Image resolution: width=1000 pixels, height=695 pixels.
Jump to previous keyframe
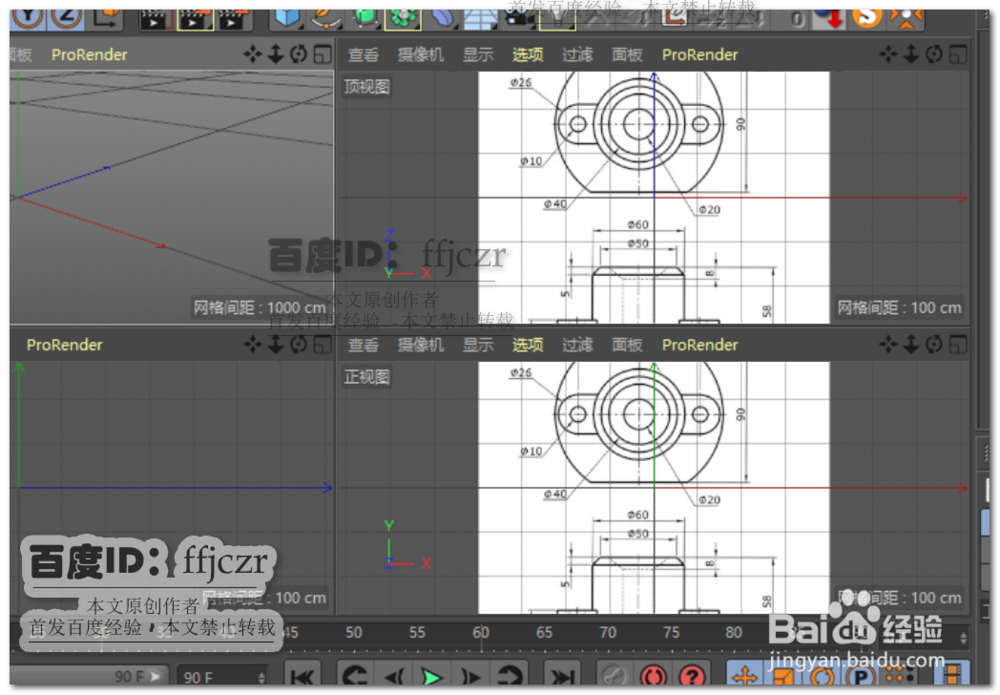[x=354, y=676]
